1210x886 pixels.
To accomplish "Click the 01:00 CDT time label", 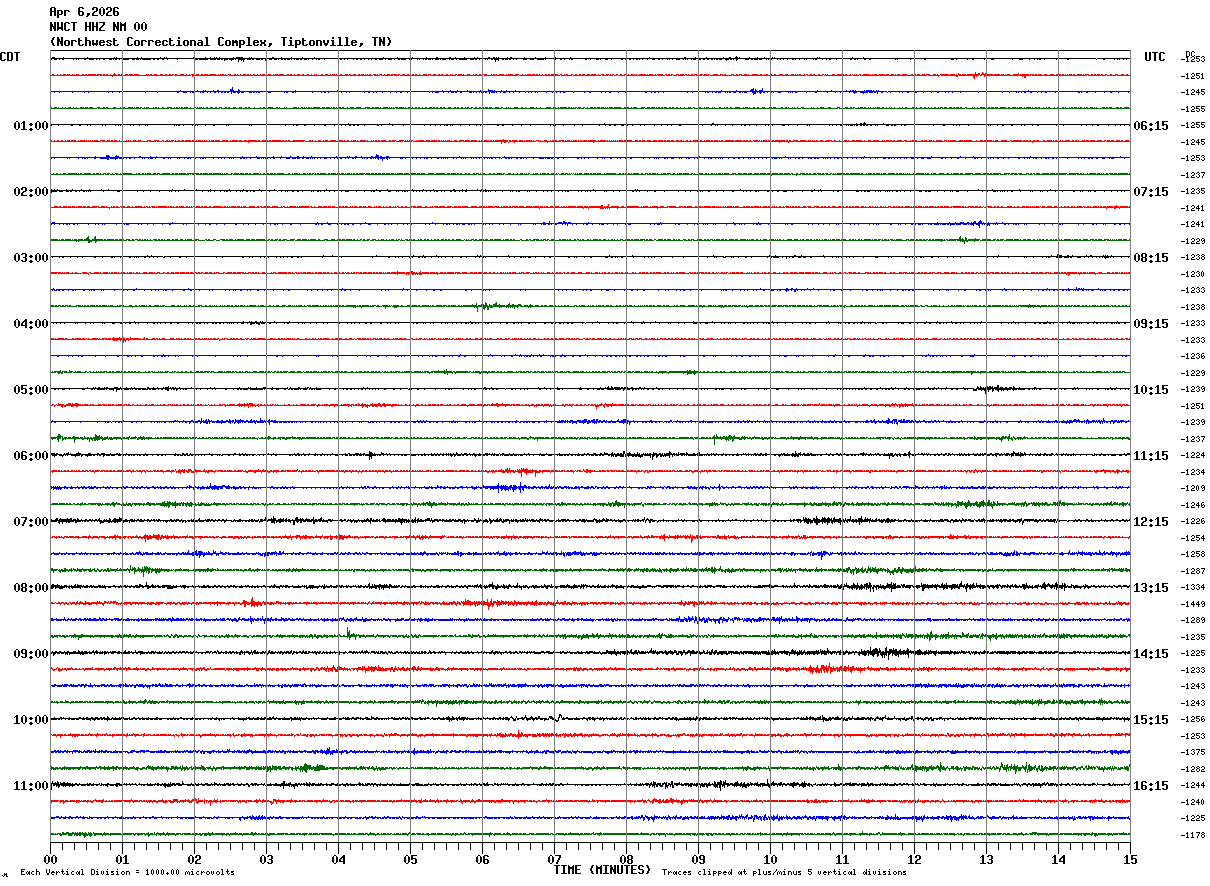I will [x=30, y=126].
